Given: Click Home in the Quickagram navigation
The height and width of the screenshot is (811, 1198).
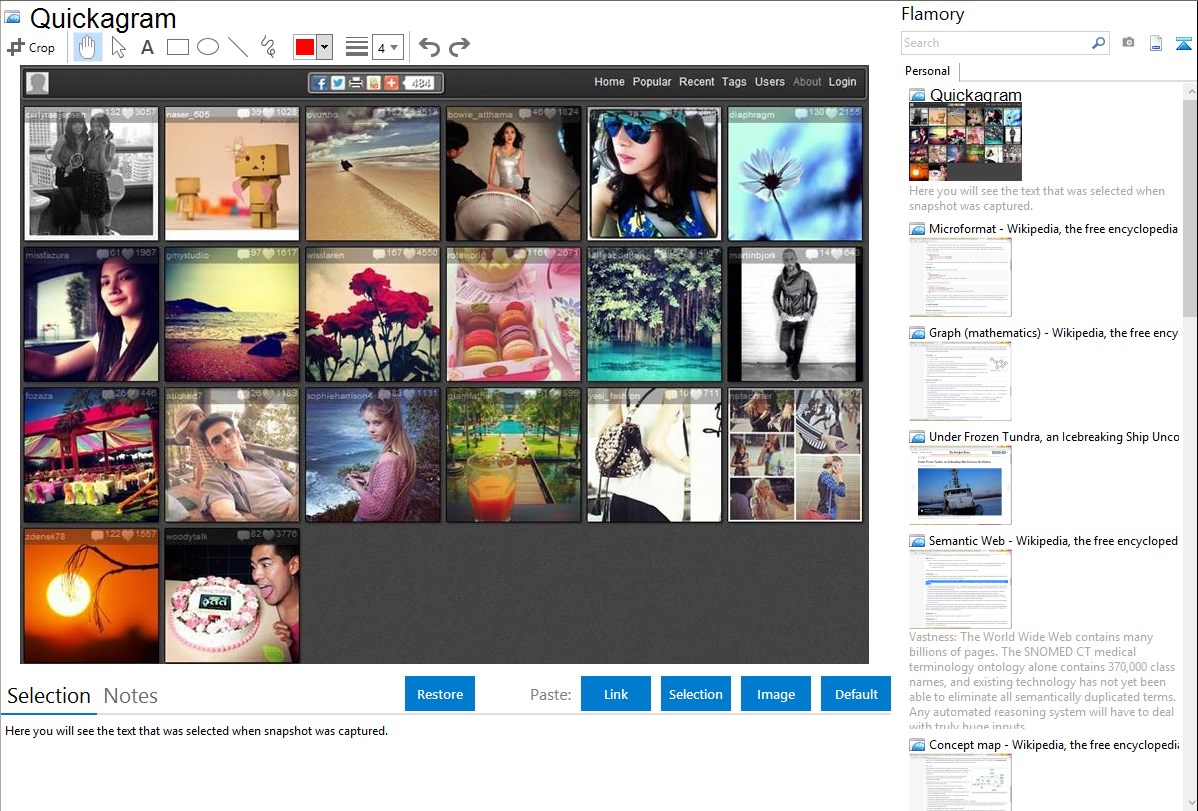Looking at the screenshot, I should coord(609,82).
